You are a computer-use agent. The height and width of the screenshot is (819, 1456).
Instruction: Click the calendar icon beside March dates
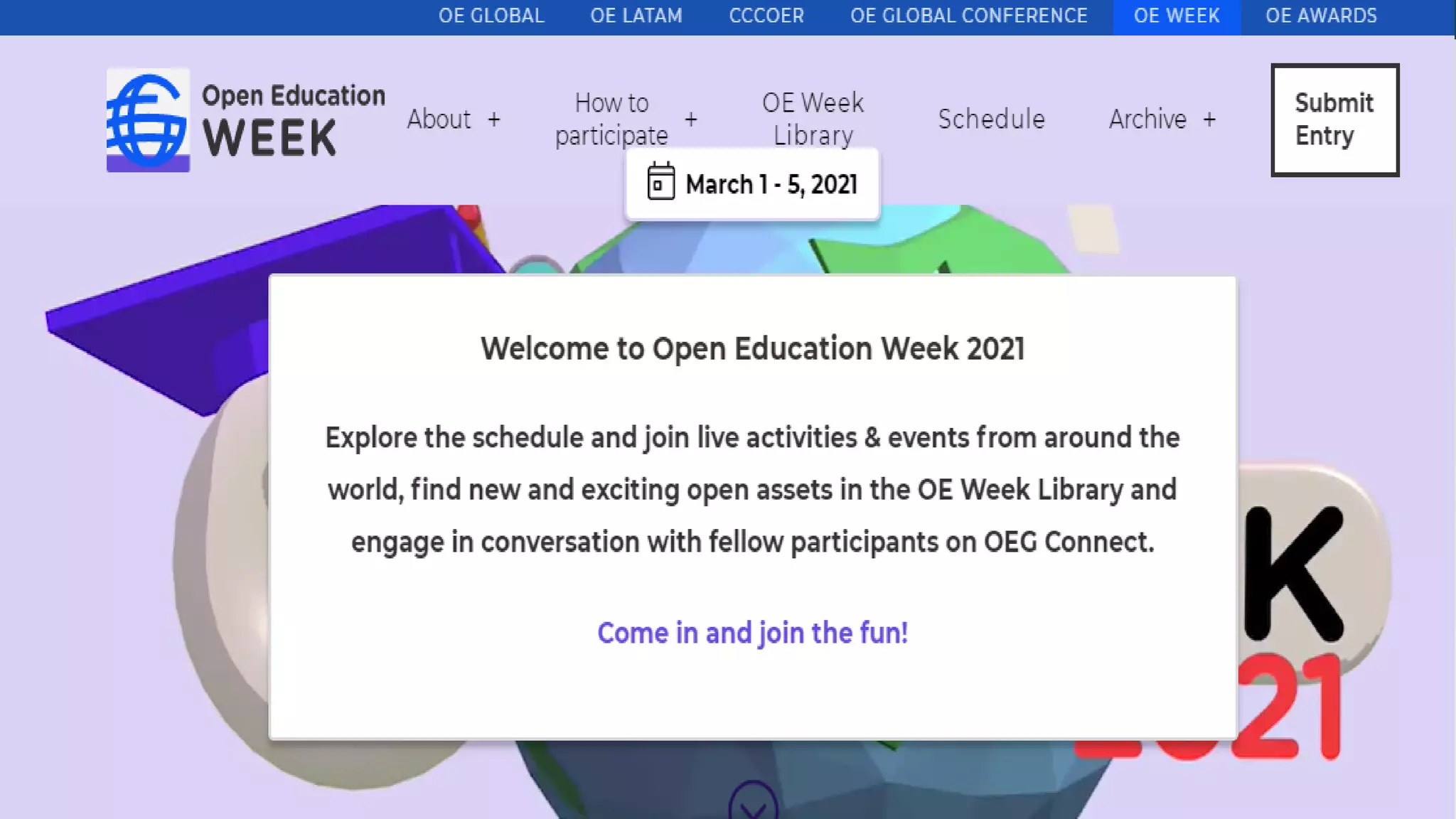point(660,182)
